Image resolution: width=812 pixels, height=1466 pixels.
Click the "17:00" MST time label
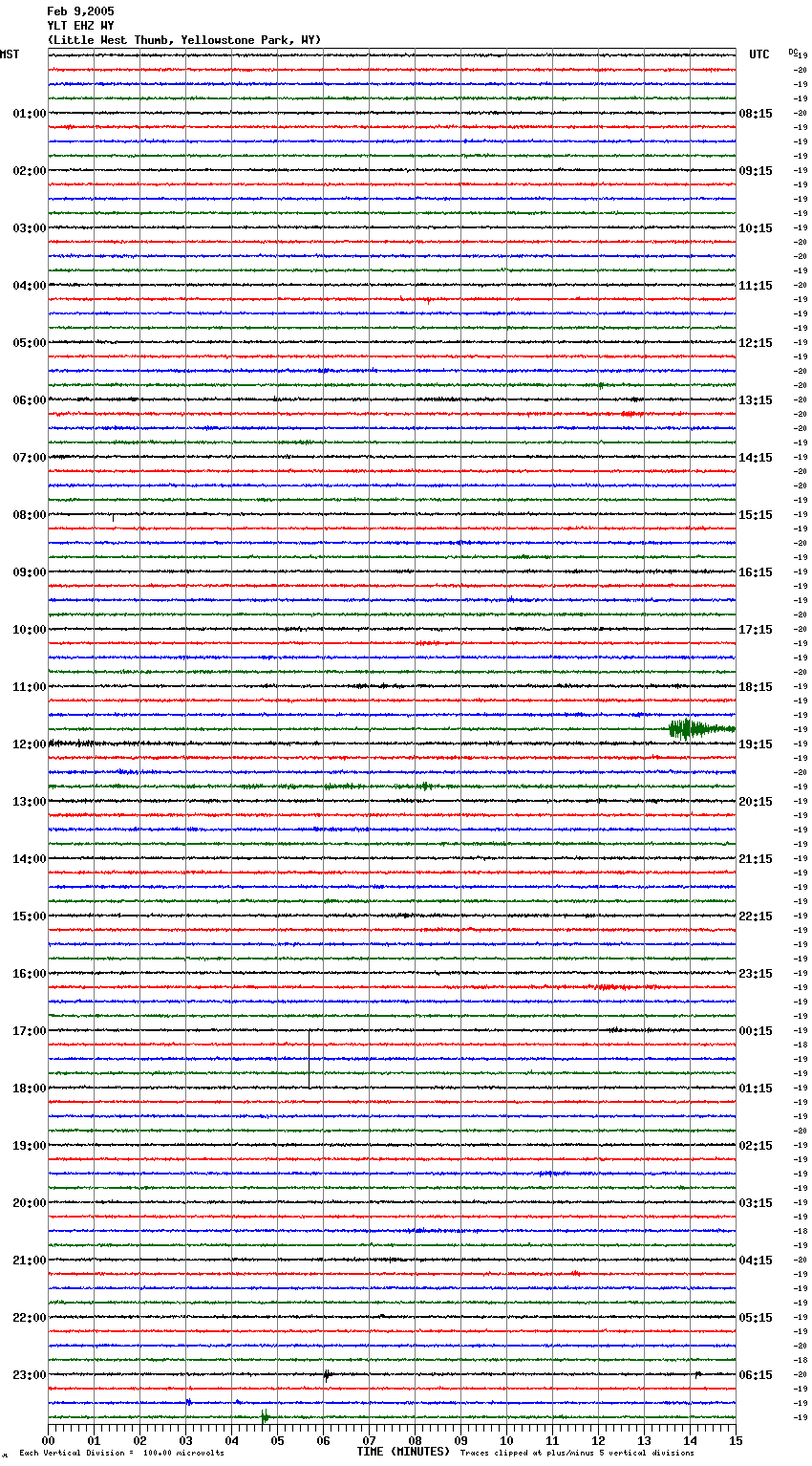[30, 1031]
